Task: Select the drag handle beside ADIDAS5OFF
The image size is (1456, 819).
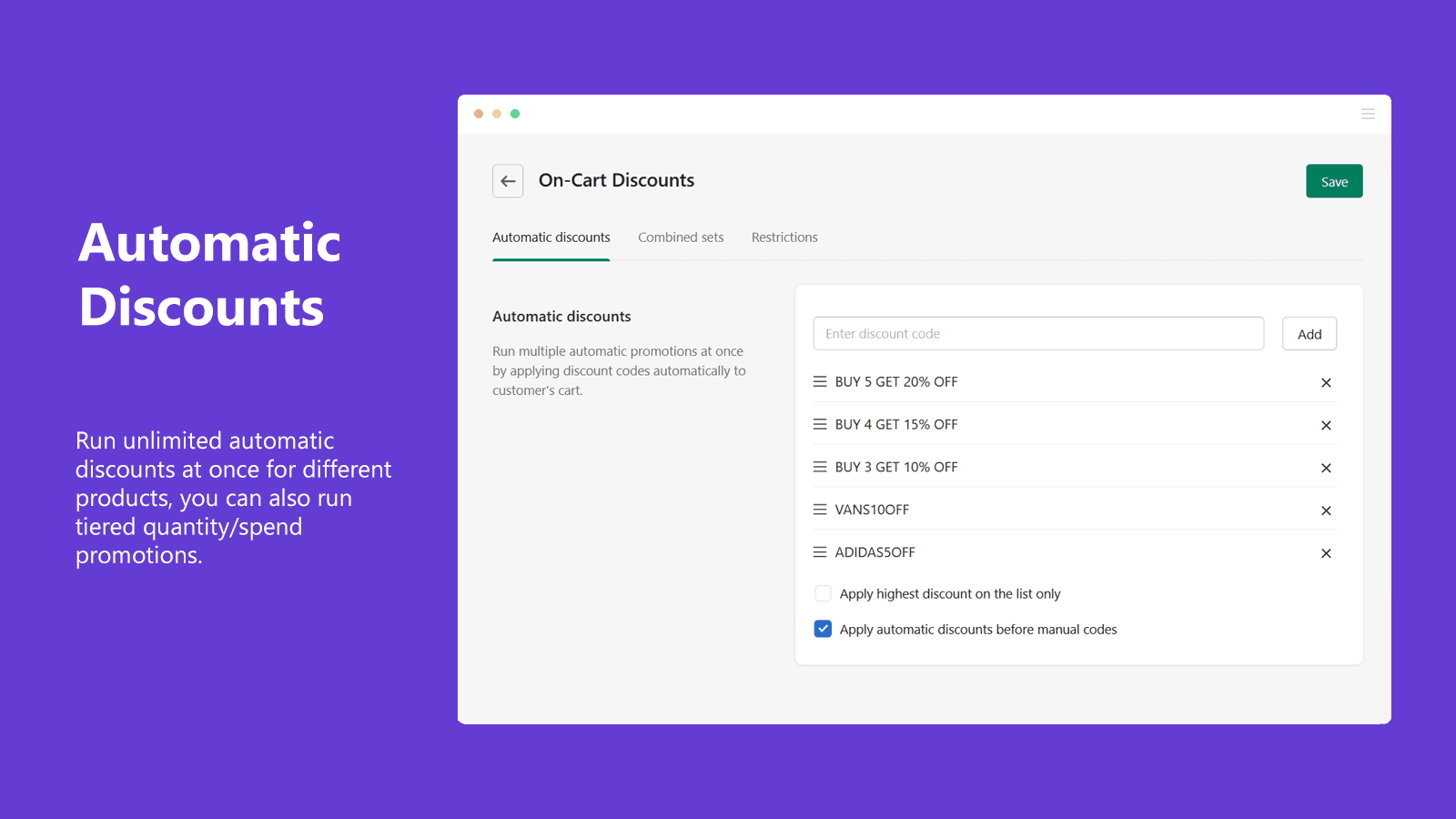Action: tap(819, 551)
